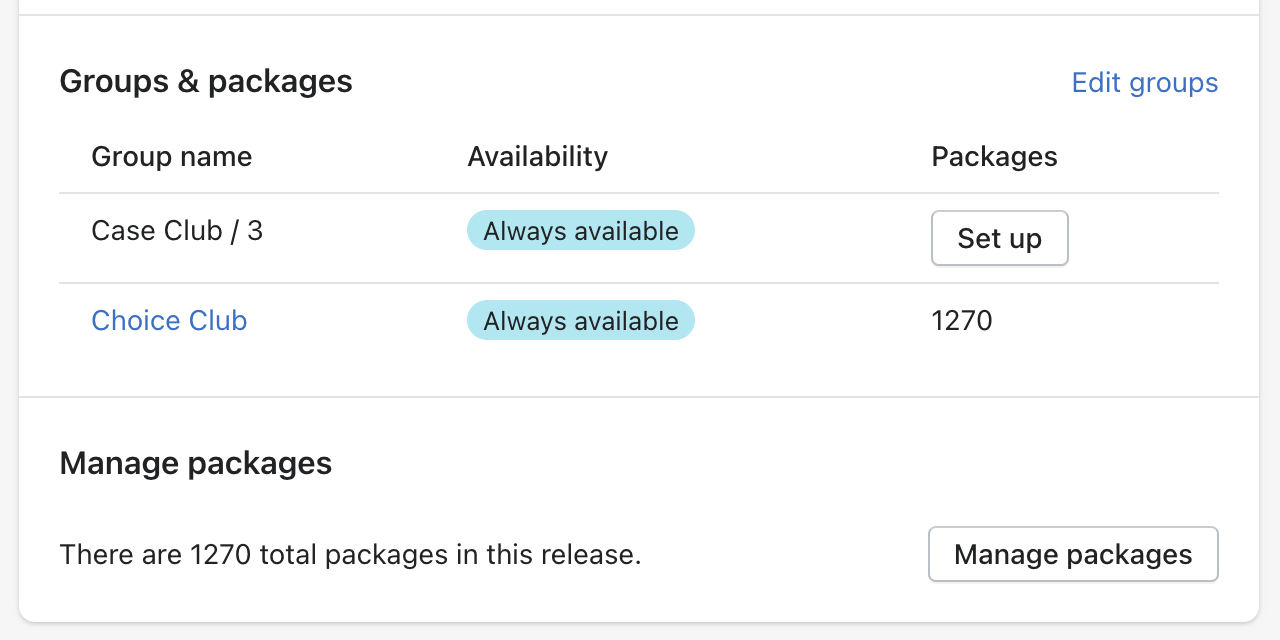Click the 1270 packages count for Choice Club

point(961,321)
